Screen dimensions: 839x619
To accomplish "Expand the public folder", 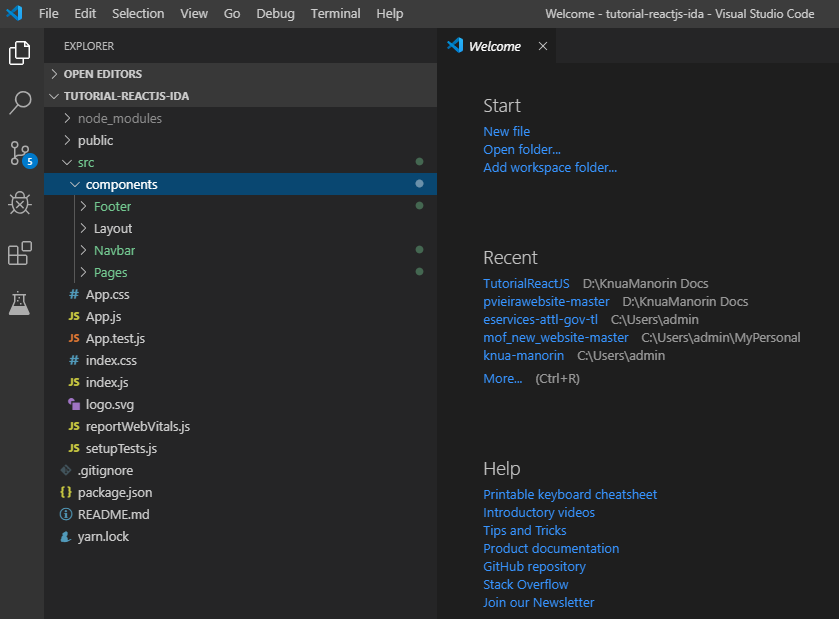I will point(240,140).
